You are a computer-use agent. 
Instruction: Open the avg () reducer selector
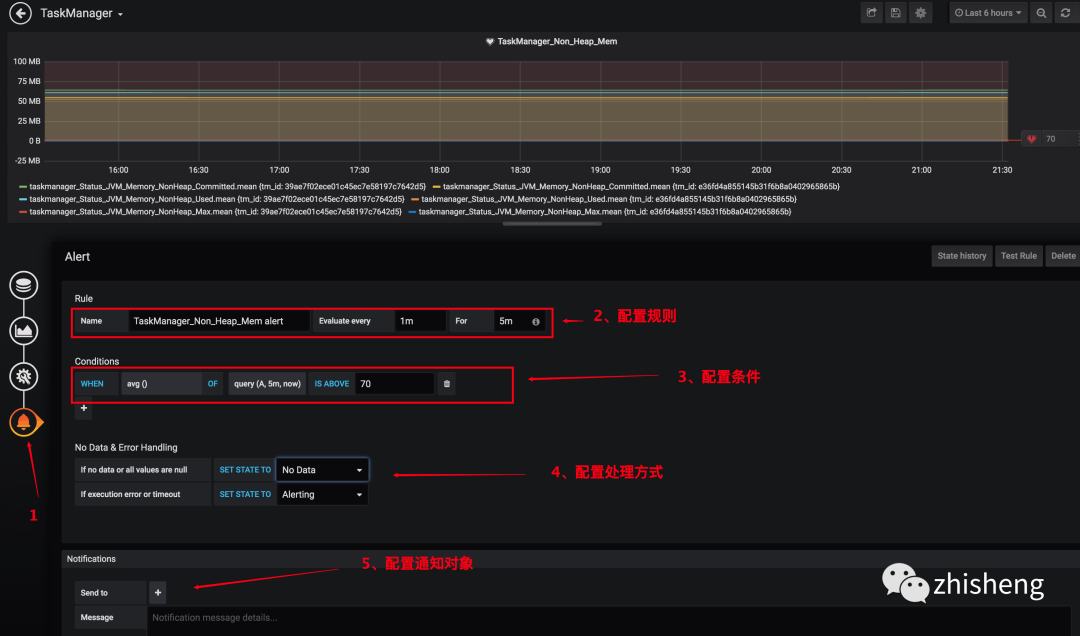click(161, 384)
